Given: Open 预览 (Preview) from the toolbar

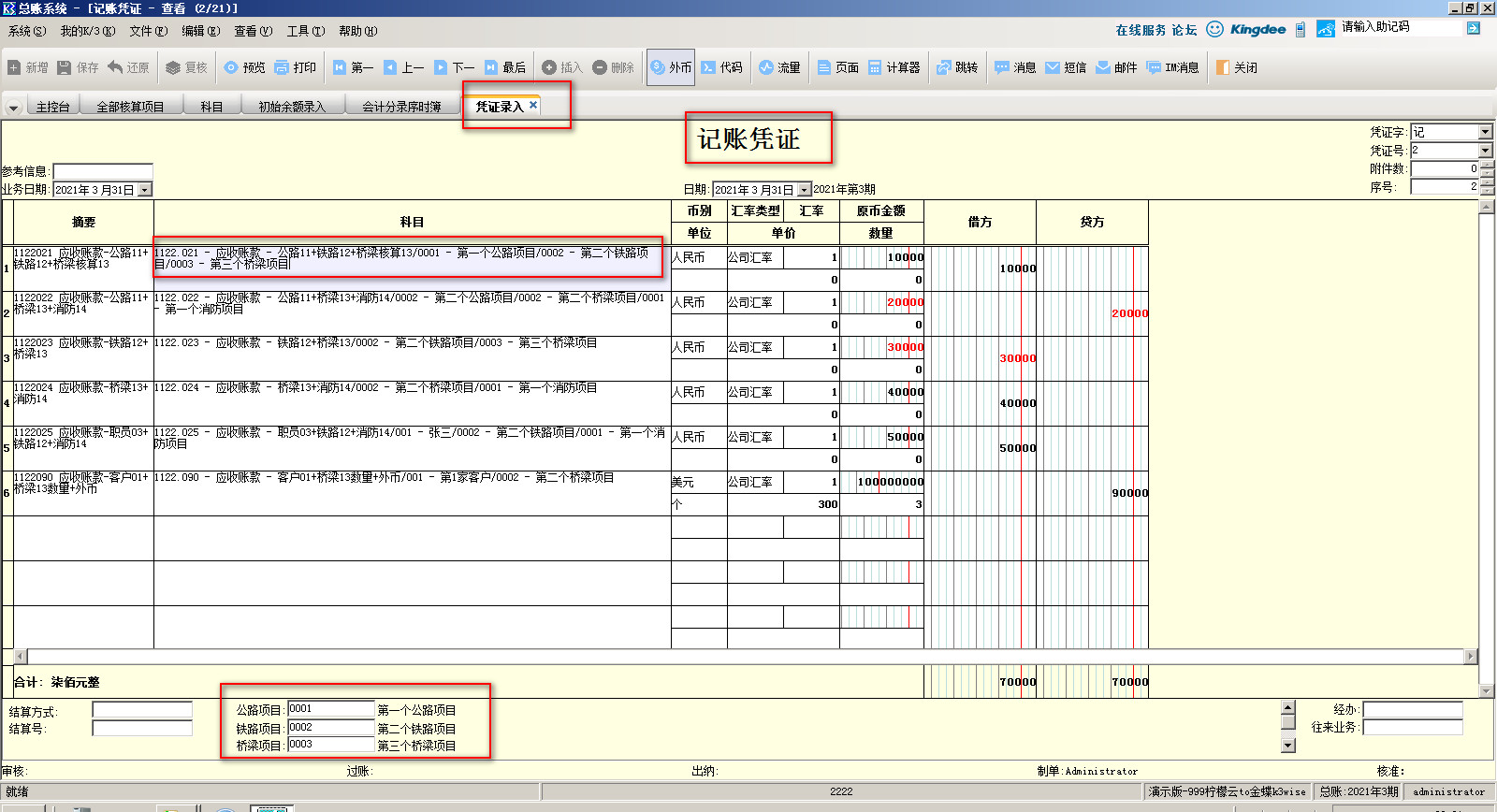Looking at the screenshot, I should coord(243,67).
